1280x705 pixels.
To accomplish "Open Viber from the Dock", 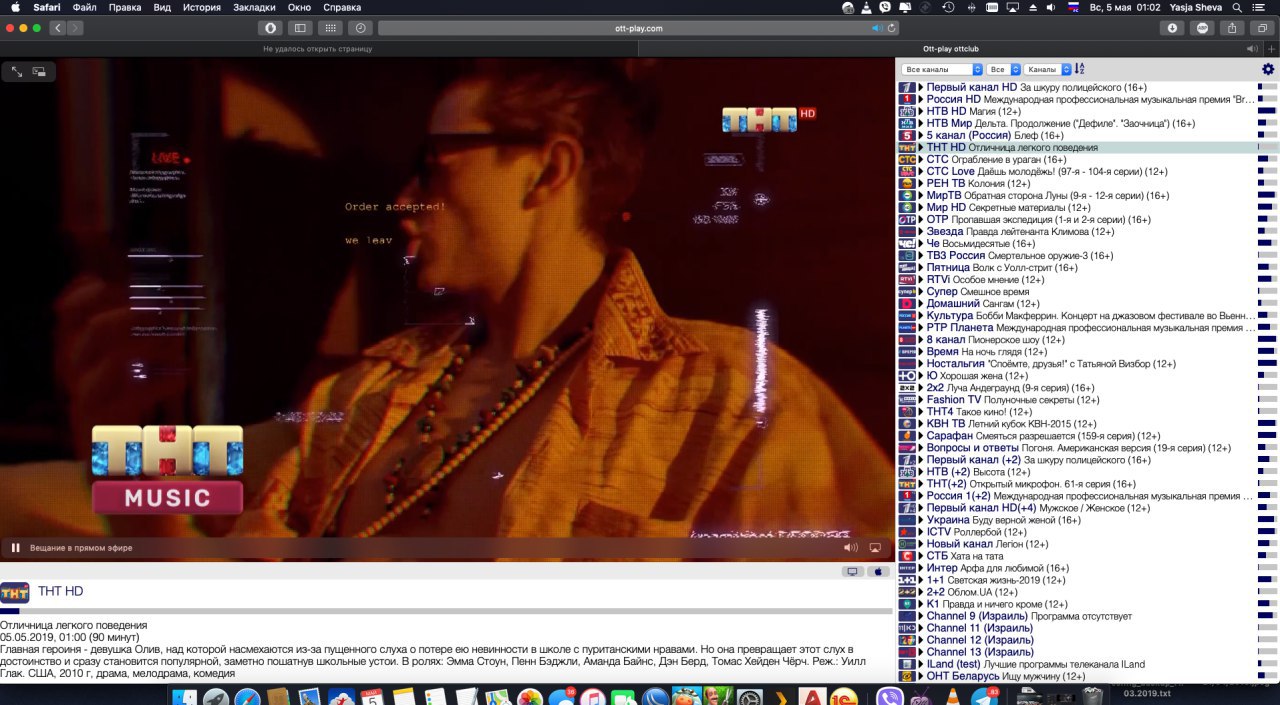I will click(x=889, y=697).
